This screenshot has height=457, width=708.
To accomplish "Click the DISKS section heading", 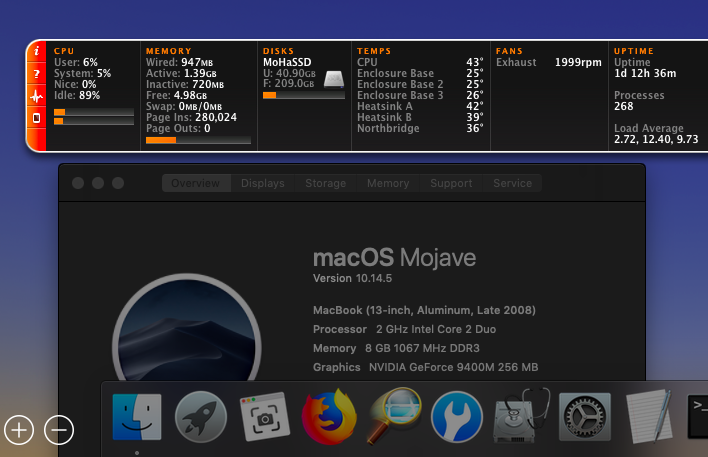I will (x=279, y=51).
